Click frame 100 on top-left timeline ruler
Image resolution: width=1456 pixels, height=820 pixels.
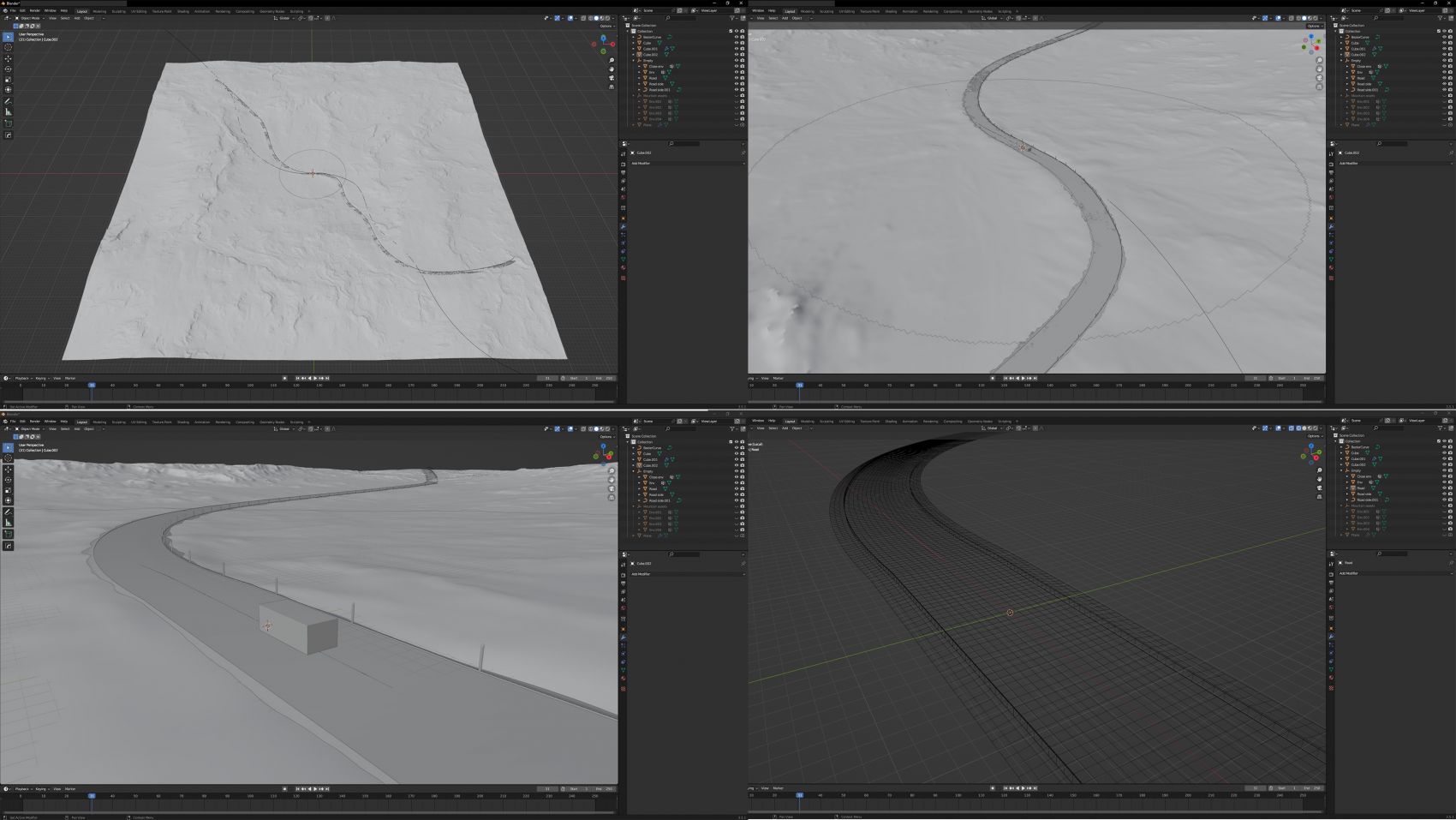pos(250,385)
